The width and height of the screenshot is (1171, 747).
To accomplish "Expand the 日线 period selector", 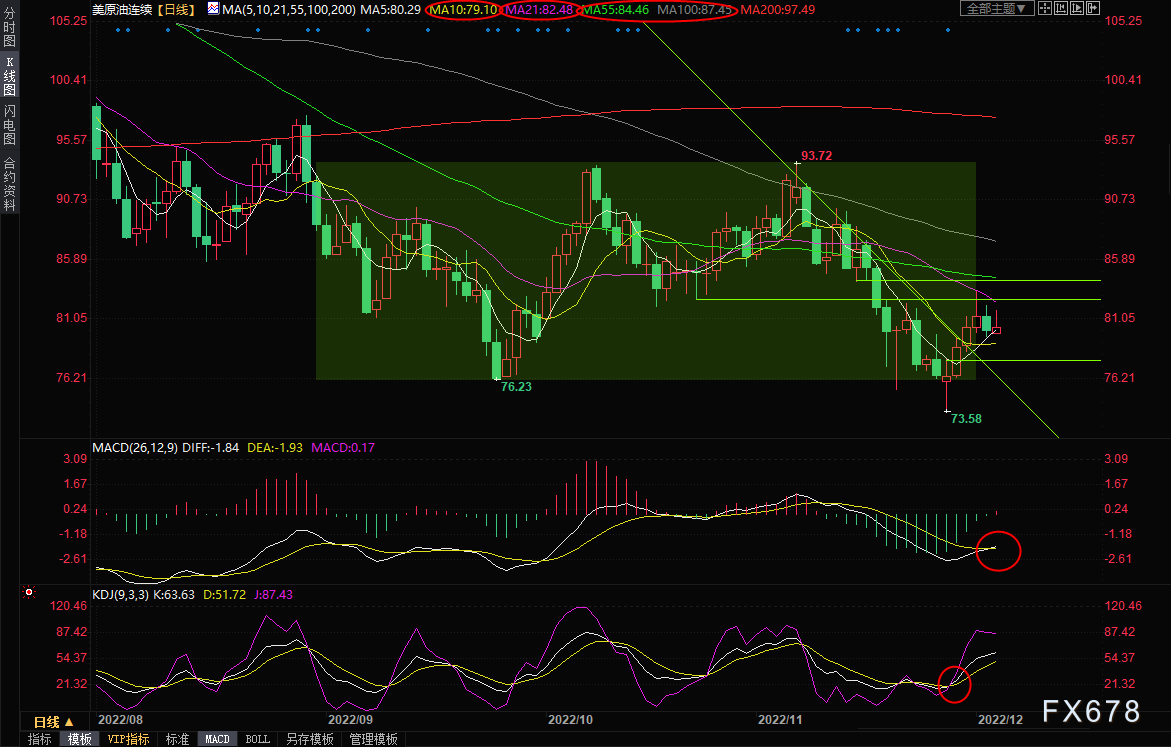I will 54,722.
